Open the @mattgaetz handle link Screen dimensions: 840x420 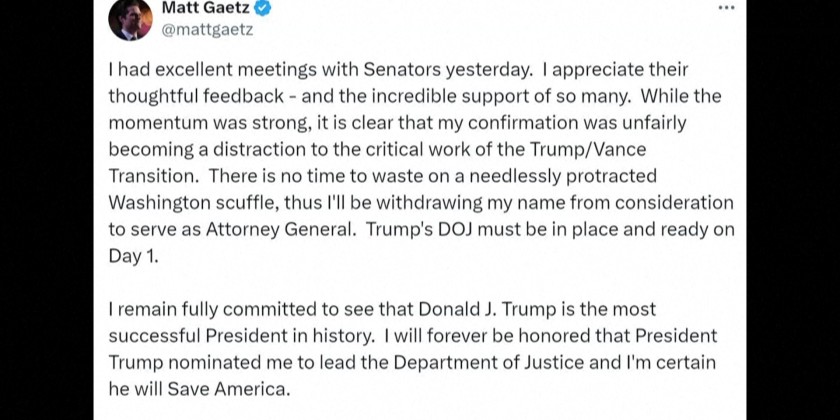coord(207,29)
